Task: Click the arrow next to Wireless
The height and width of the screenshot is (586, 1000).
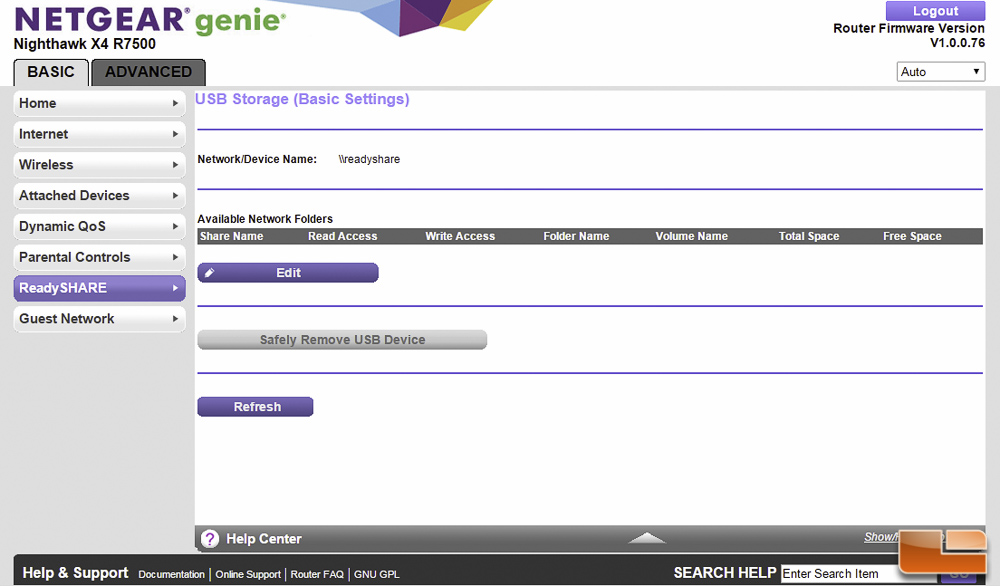Action: tap(175, 165)
